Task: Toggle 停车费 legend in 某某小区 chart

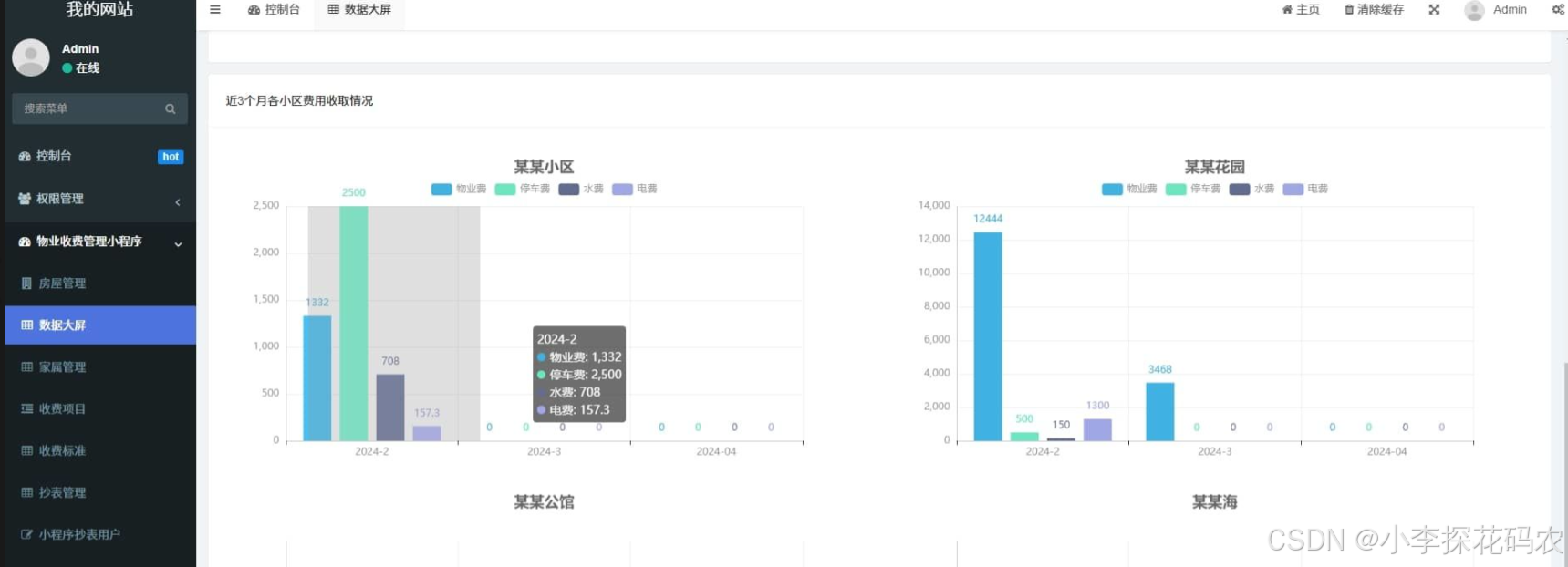Action: (523, 190)
